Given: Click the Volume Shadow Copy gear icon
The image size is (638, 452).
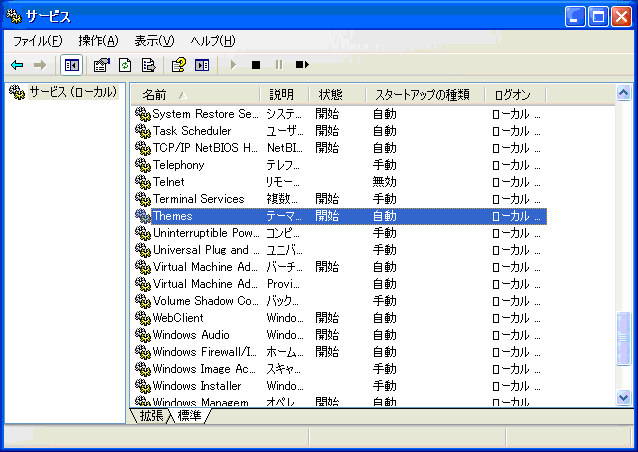Looking at the screenshot, I should (142, 301).
